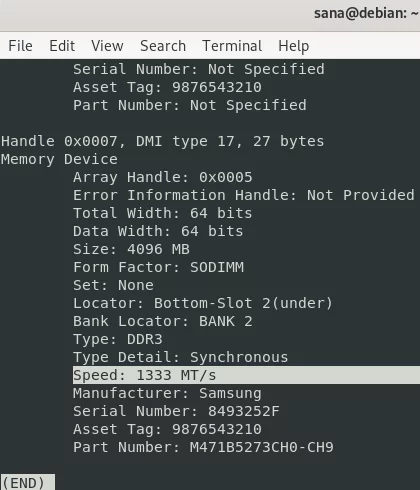Open the Help menu
The width and height of the screenshot is (420, 490).
pyautogui.click(x=294, y=46)
